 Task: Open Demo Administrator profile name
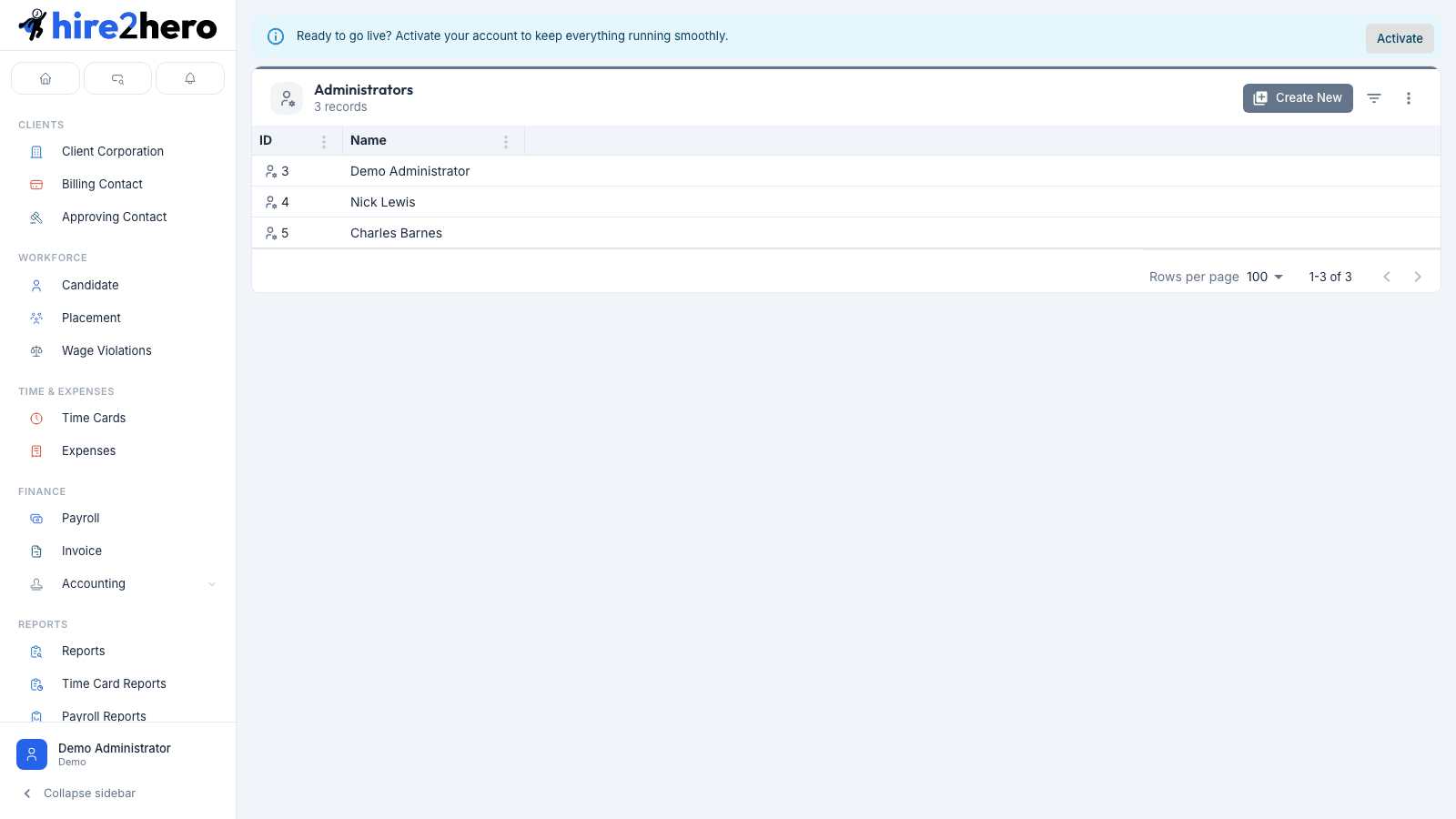[115, 748]
